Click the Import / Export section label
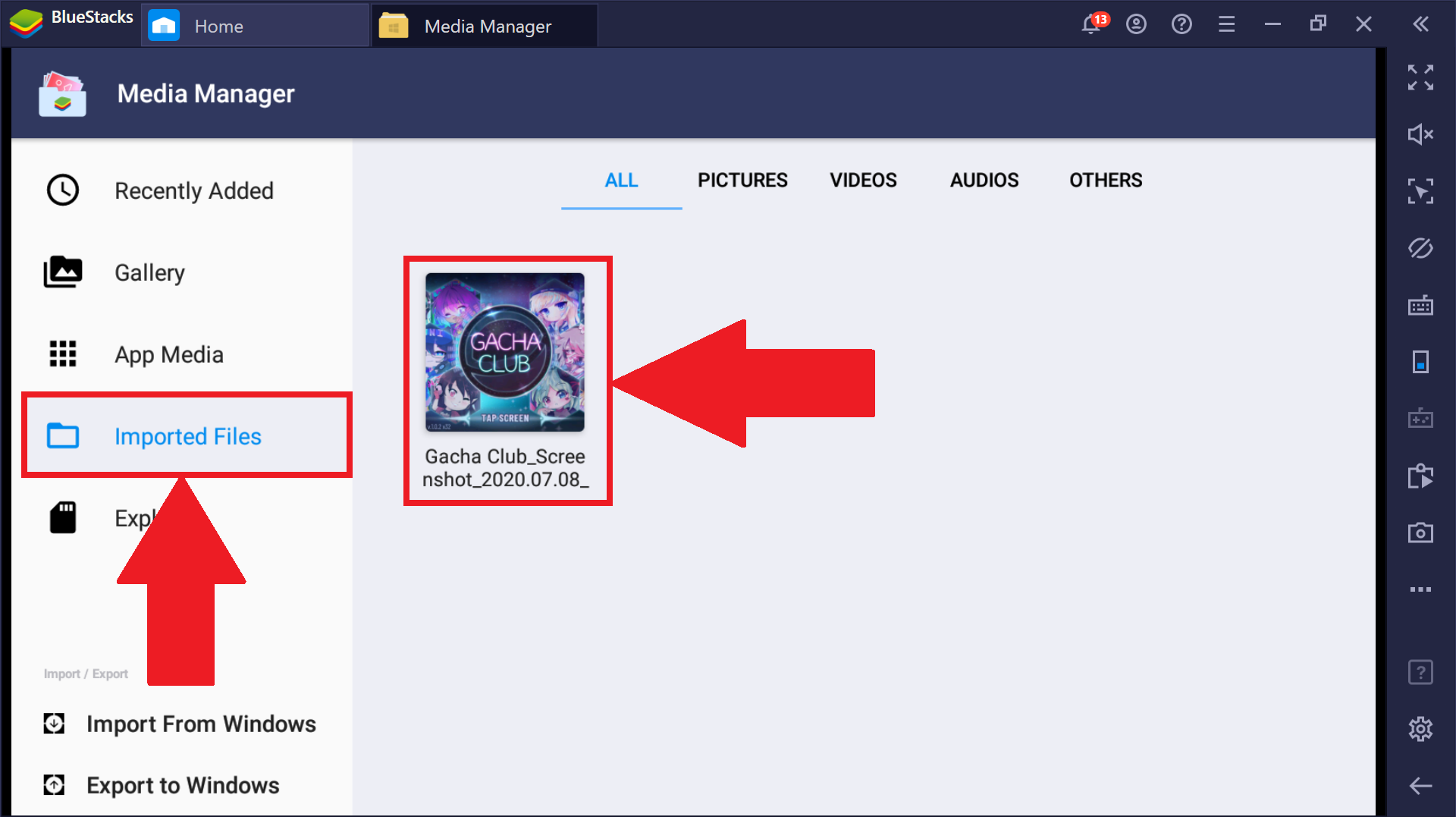The height and width of the screenshot is (817, 1456). [86, 674]
